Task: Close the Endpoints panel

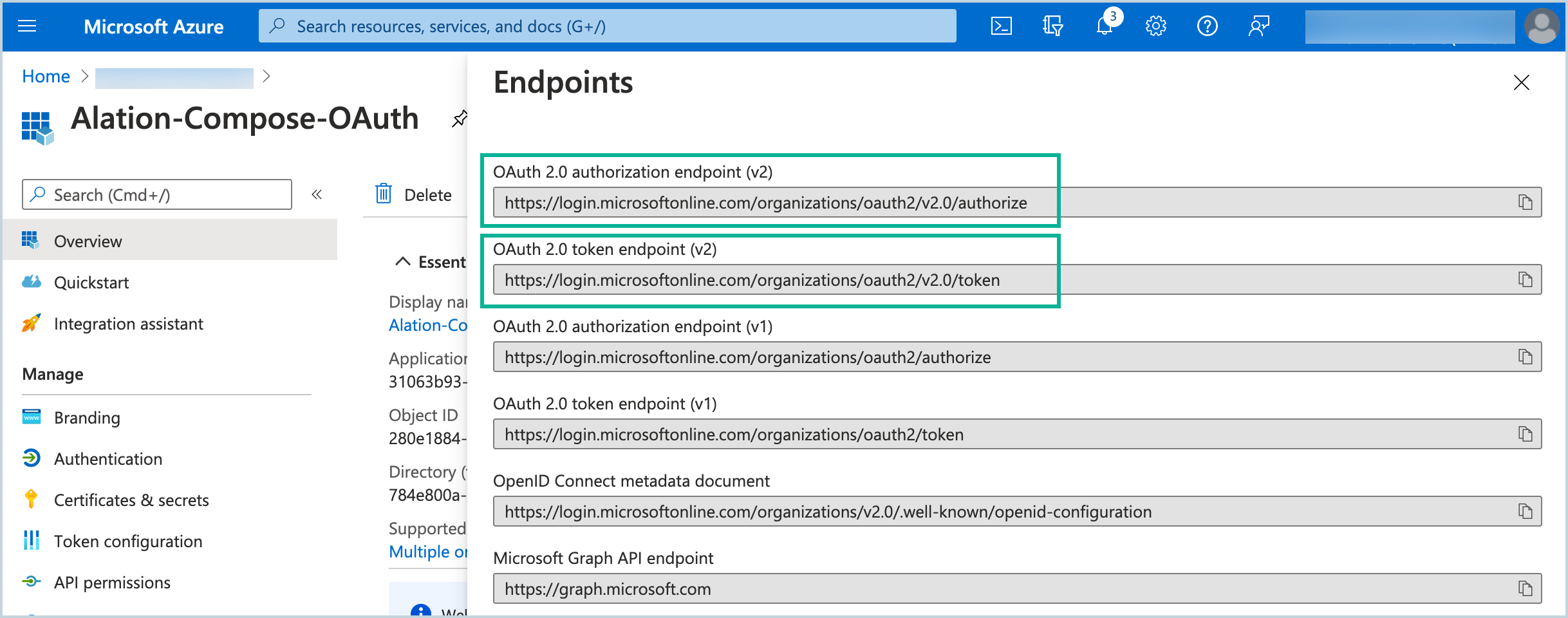Action: (x=1521, y=82)
